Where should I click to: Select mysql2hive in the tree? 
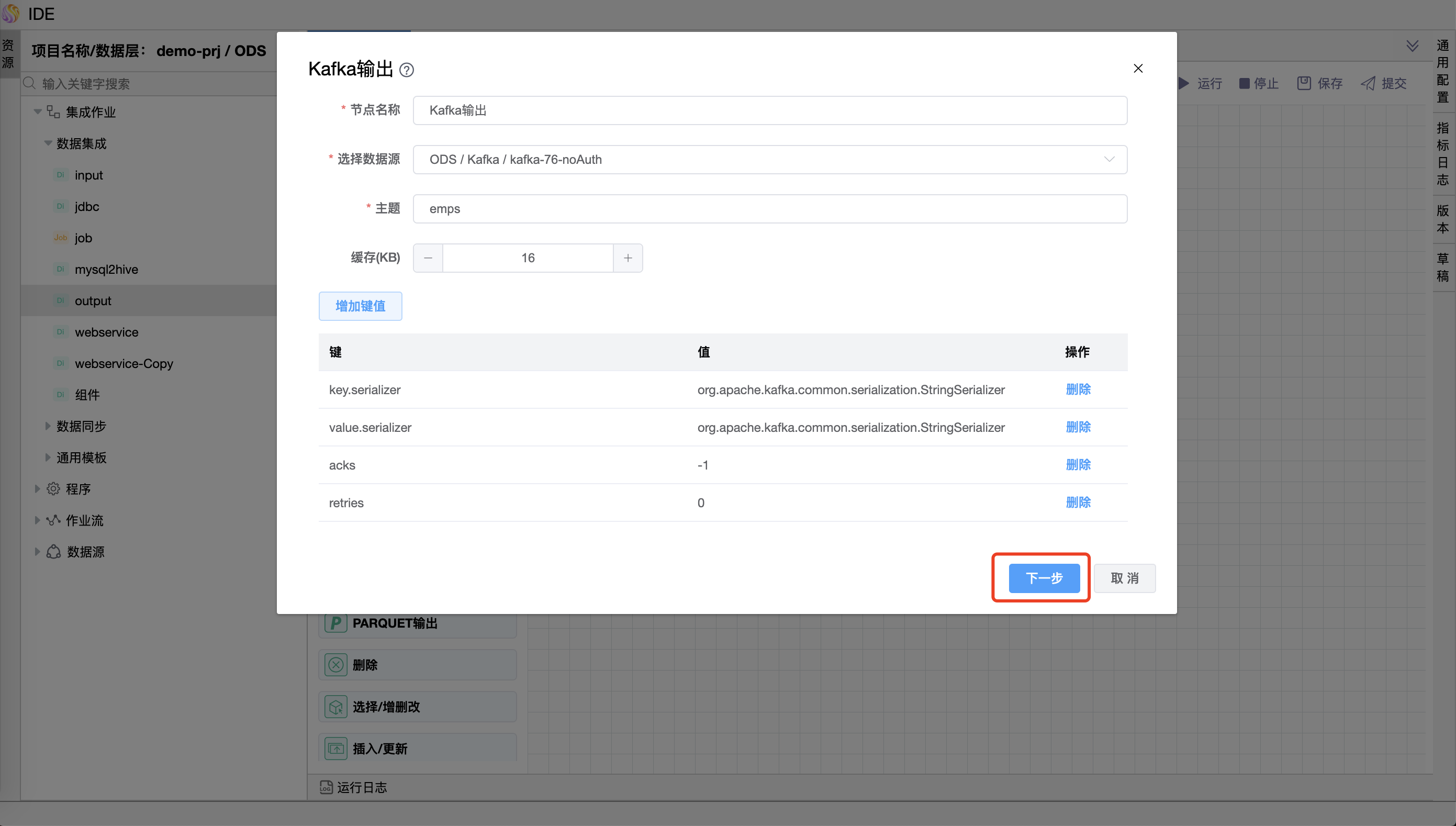point(106,270)
